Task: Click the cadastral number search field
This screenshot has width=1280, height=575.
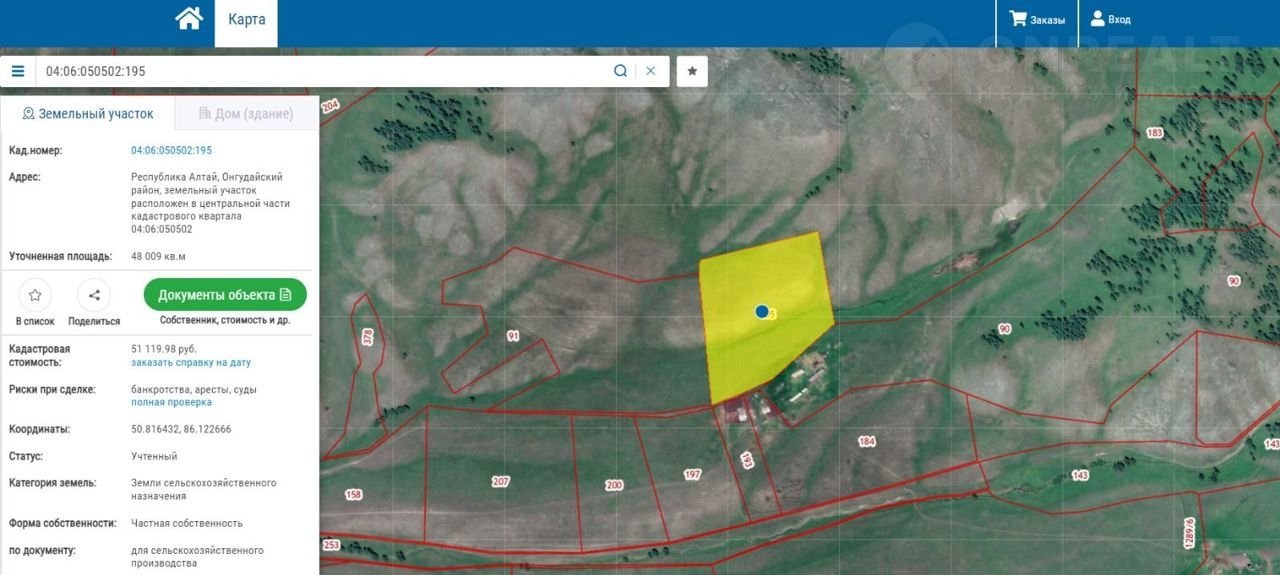Action: pyautogui.click(x=320, y=71)
